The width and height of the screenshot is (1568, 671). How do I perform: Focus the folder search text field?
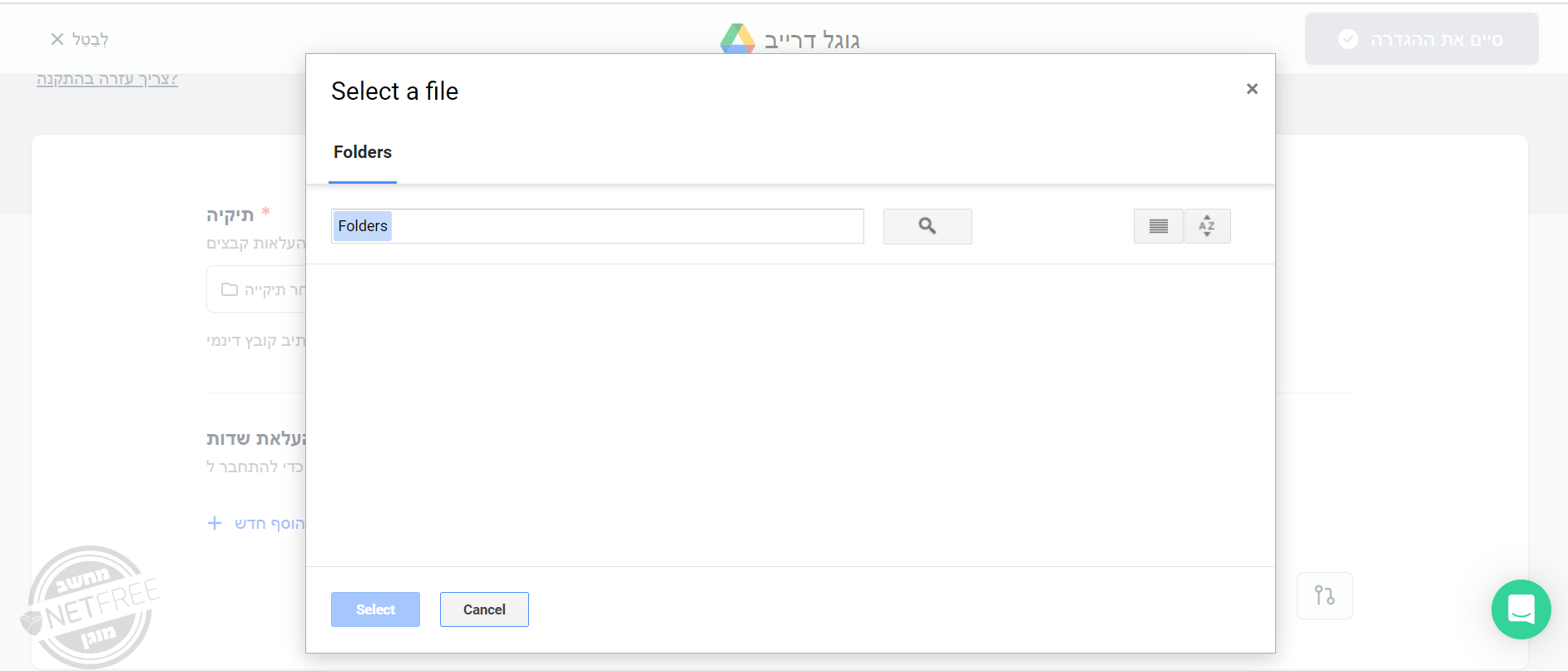624,226
